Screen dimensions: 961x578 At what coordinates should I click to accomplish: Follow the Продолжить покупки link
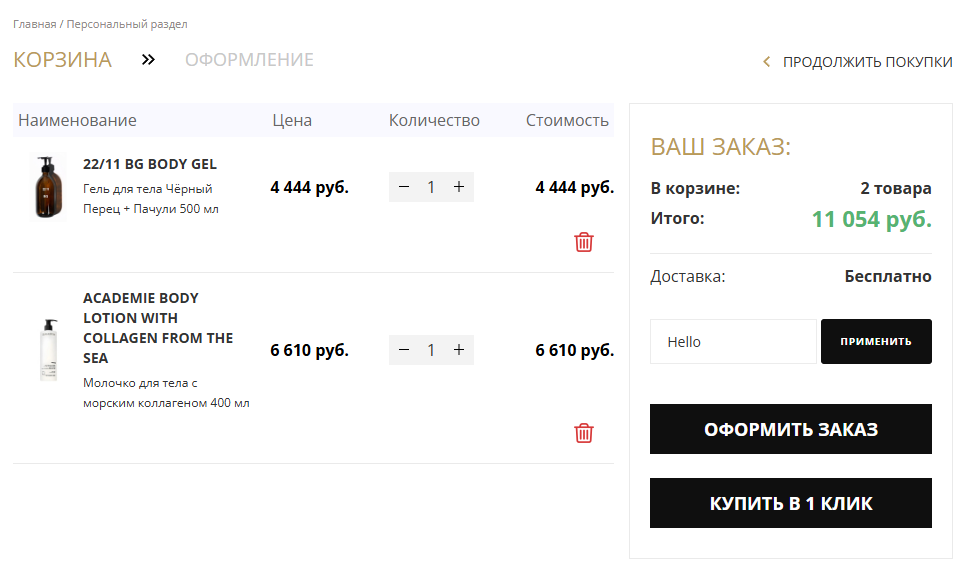[866, 62]
